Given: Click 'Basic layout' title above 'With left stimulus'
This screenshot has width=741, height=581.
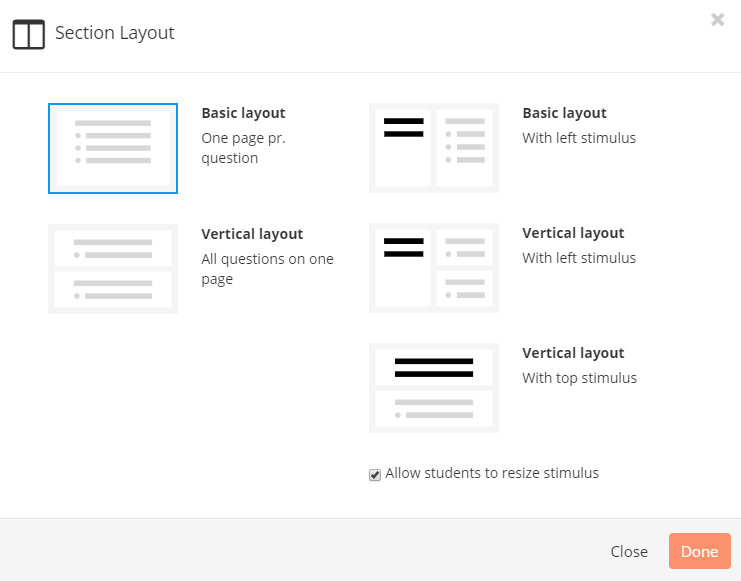Looking at the screenshot, I should 564,113.
